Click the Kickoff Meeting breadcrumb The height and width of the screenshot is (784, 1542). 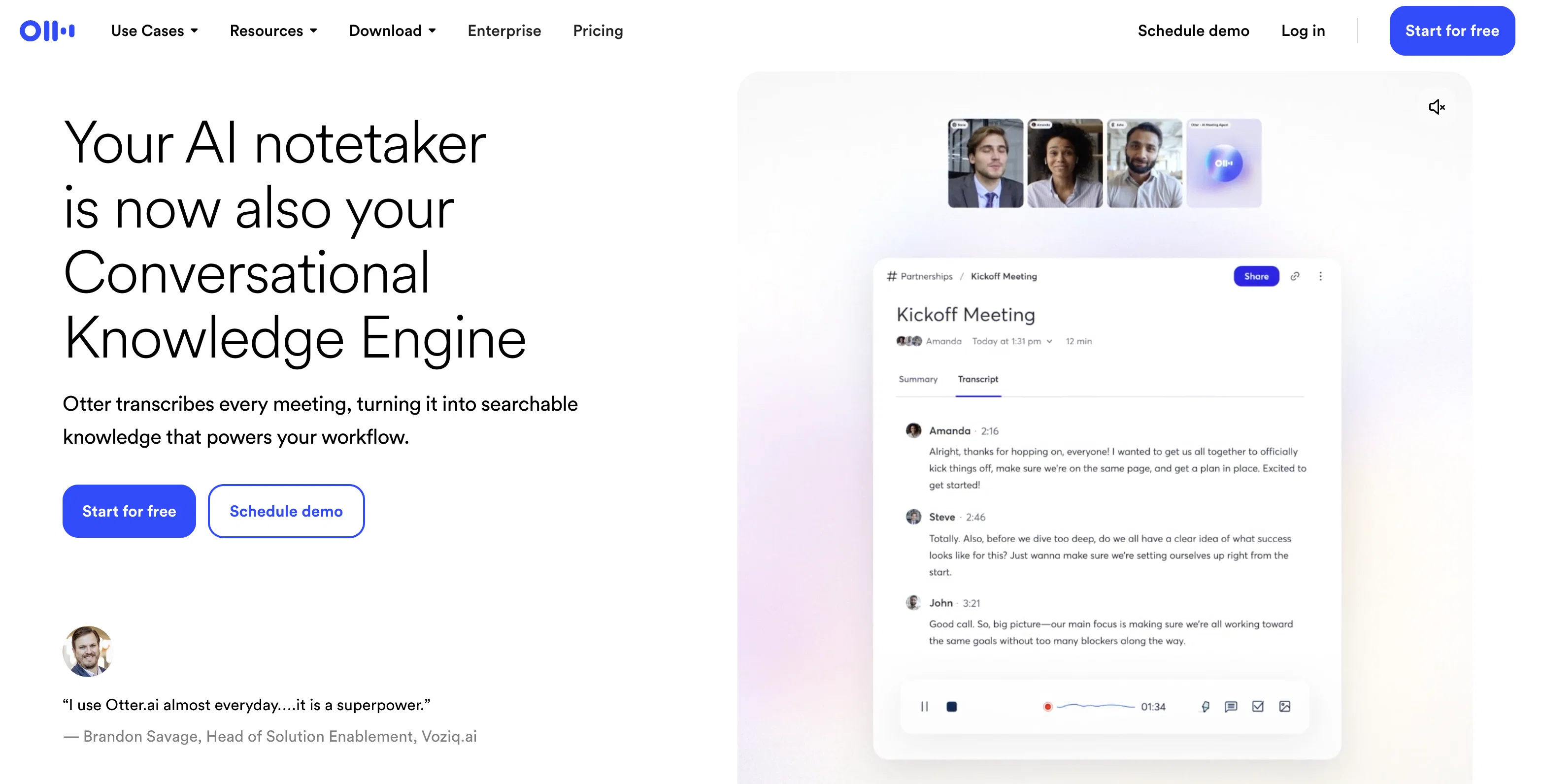click(1004, 276)
